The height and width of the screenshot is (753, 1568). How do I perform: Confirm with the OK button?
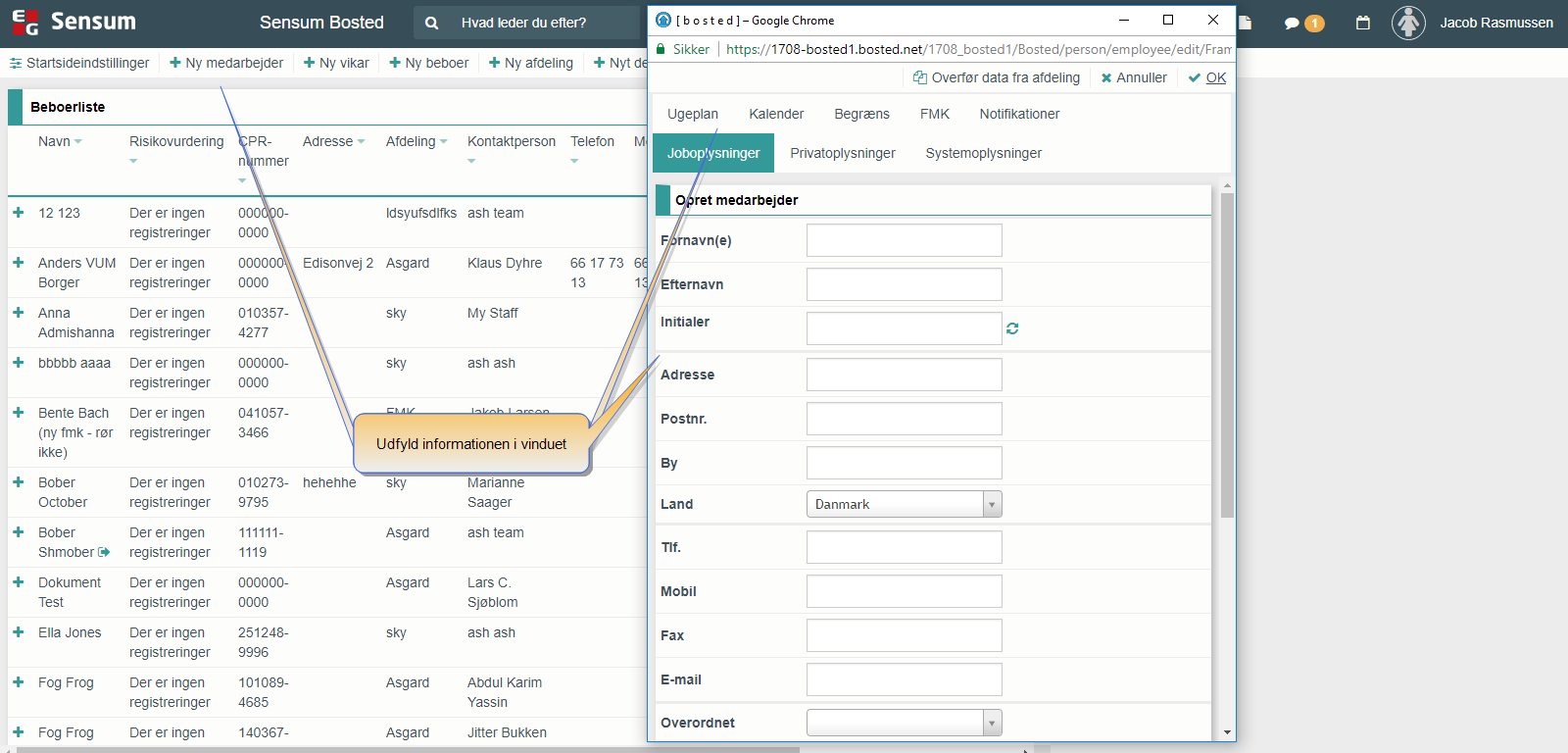point(1207,77)
